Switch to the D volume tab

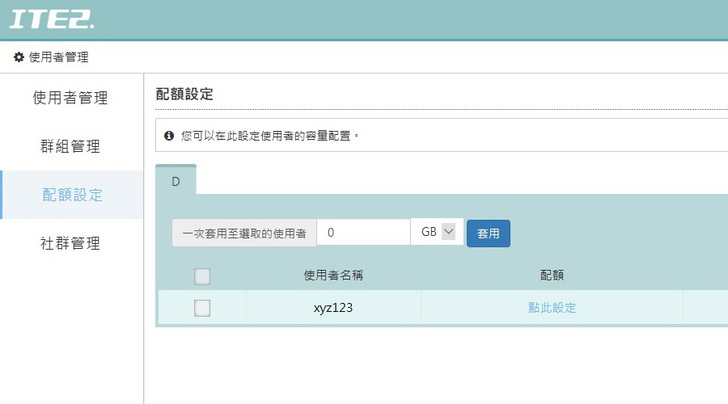coord(176,181)
